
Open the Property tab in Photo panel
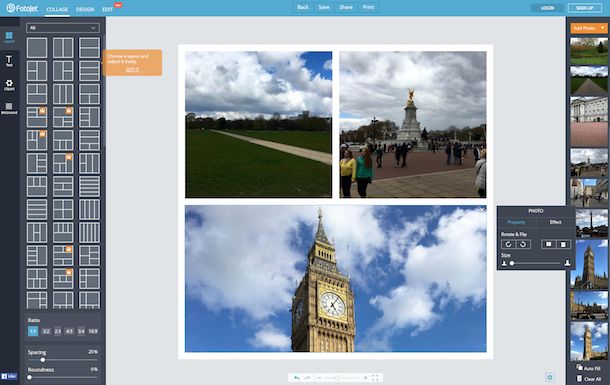point(516,222)
